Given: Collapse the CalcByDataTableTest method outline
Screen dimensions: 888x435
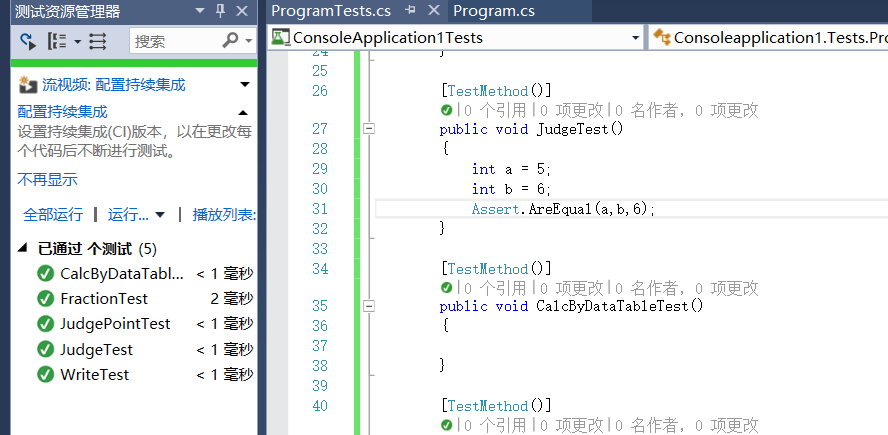Looking at the screenshot, I should click(x=369, y=306).
